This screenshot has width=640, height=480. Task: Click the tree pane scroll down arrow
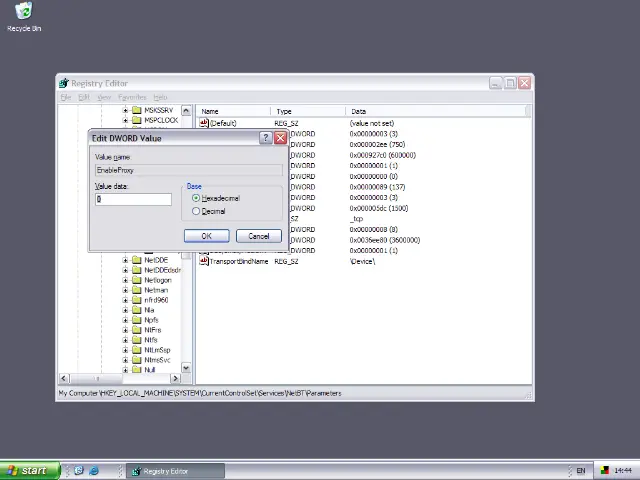[x=186, y=368]
